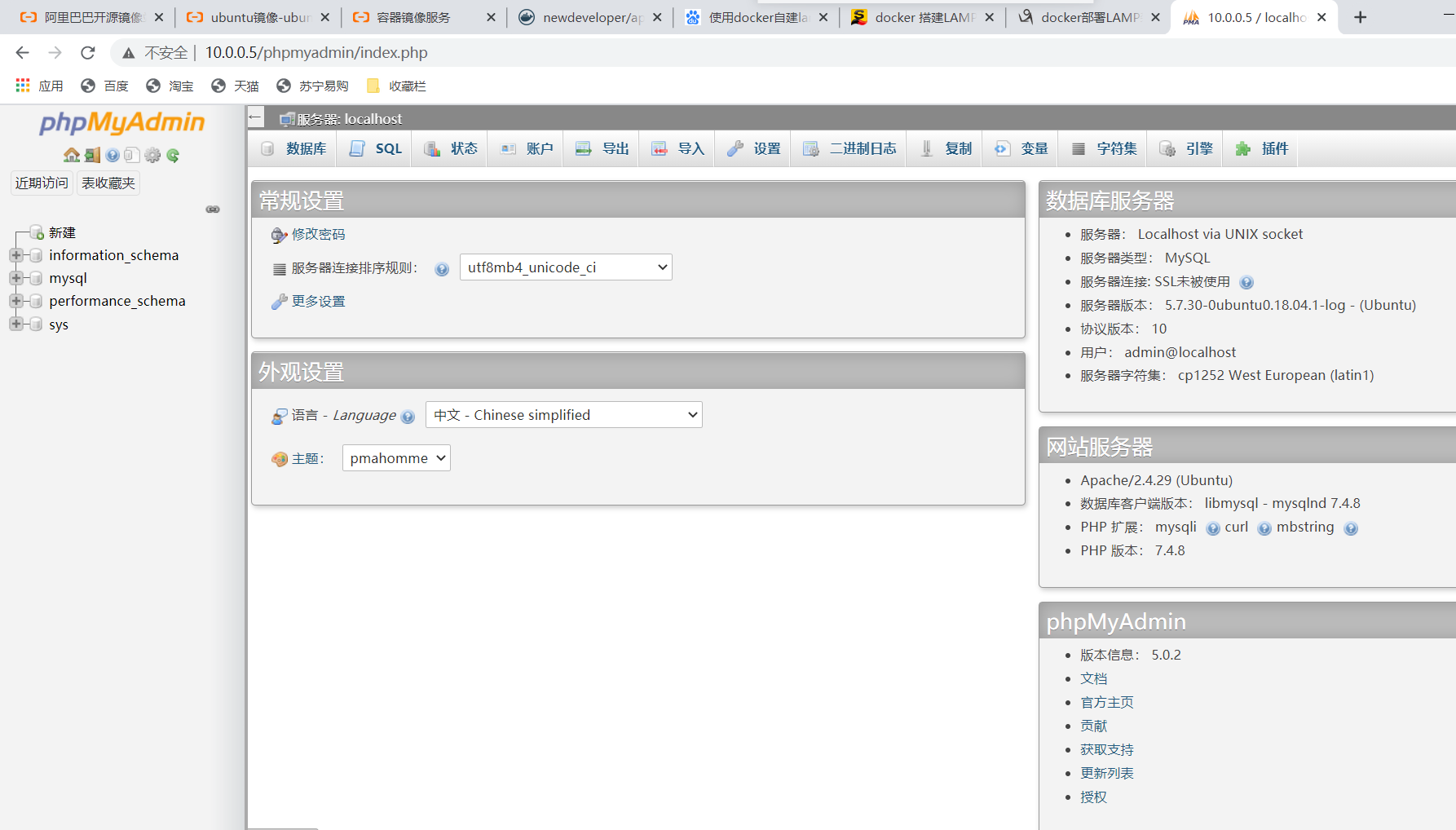Click the phpMyAdmin logo
Viewport: 1456px width, 830px height.
tap(122, 122)
